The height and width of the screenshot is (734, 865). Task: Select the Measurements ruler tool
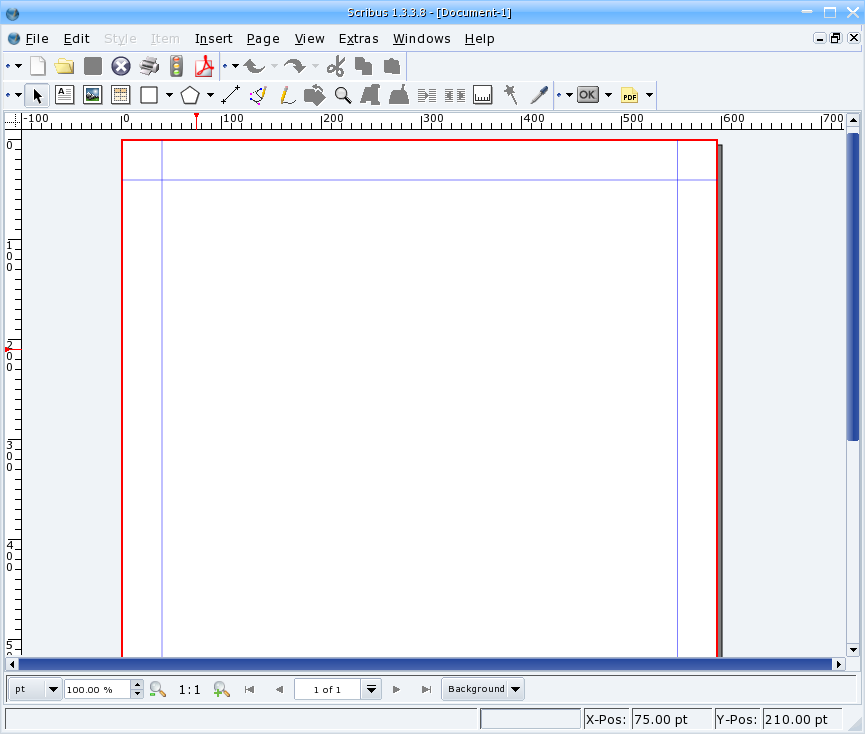pos(483,95)
